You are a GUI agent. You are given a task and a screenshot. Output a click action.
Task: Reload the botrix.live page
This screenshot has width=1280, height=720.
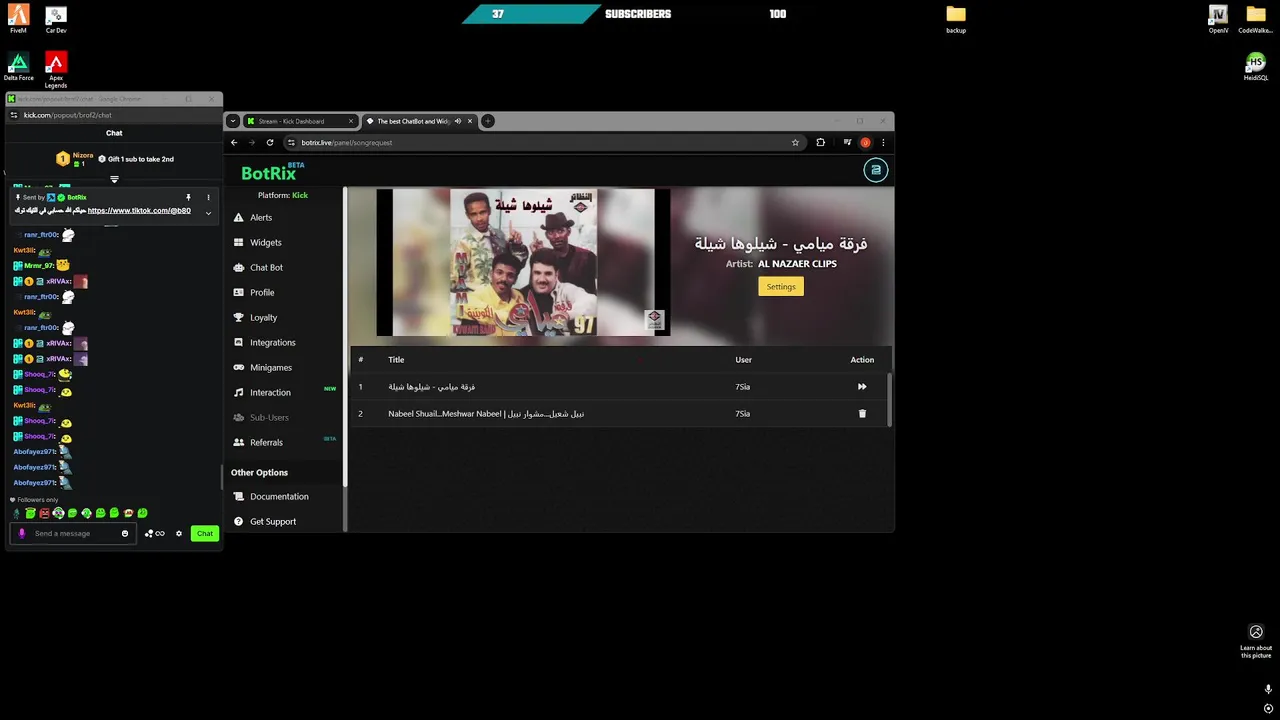269,142
